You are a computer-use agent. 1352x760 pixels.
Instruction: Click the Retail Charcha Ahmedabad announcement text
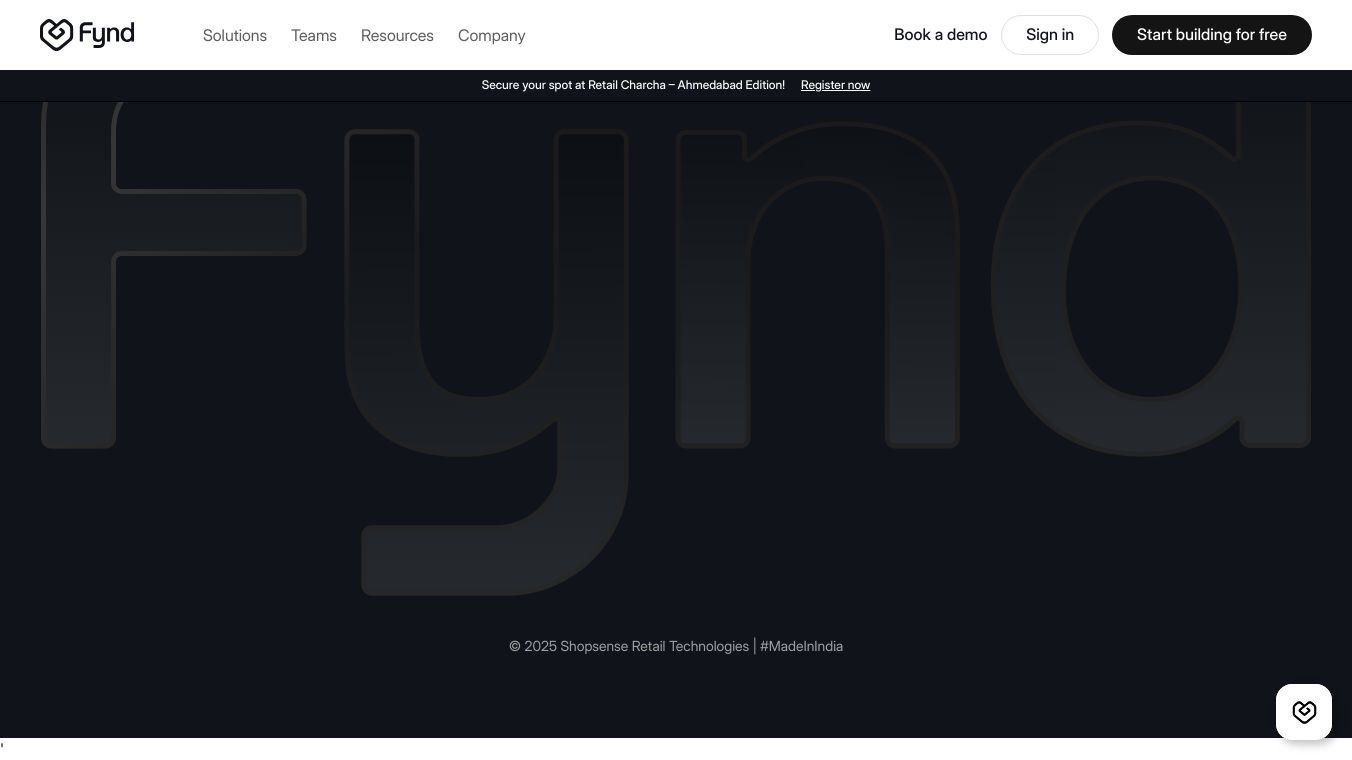click(x=633, y=86)
